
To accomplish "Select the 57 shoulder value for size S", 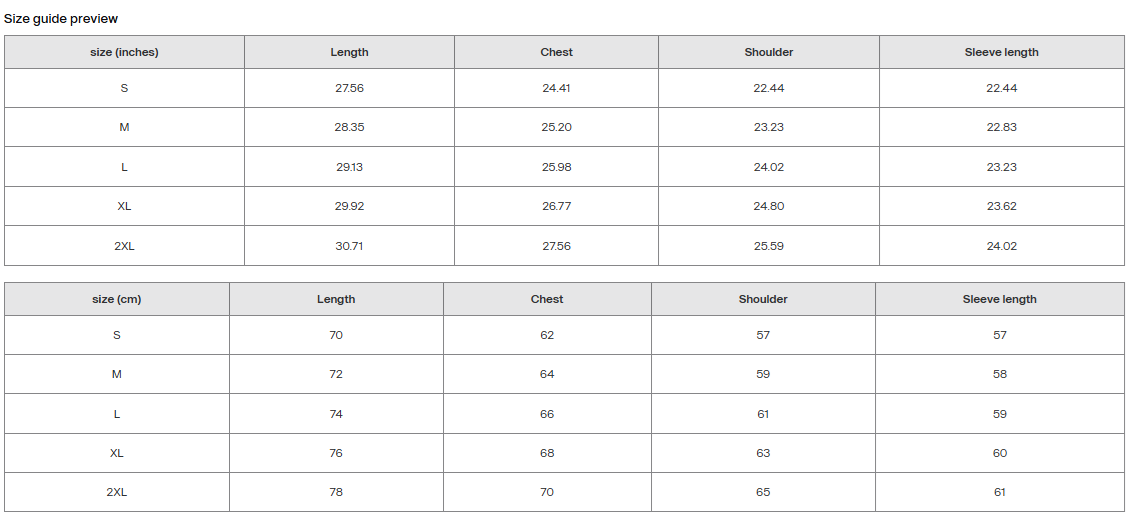I will (x=763, y=335).
